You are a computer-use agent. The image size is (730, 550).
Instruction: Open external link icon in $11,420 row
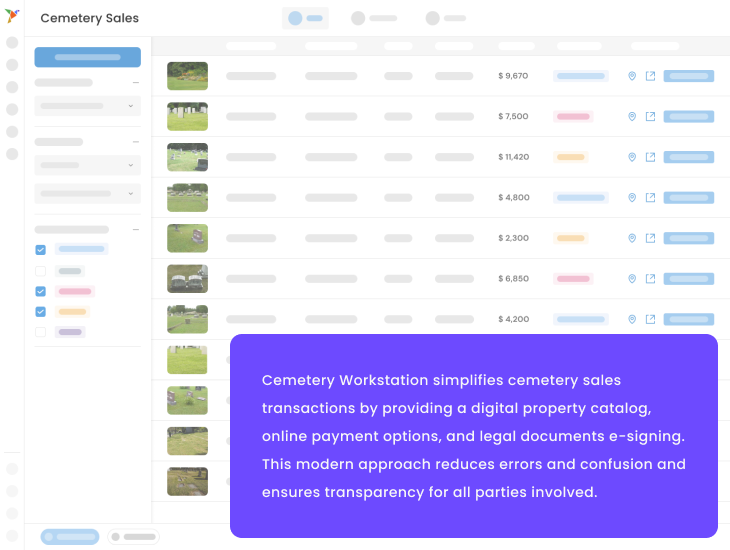pyautogui.click(x=650, y=157)
